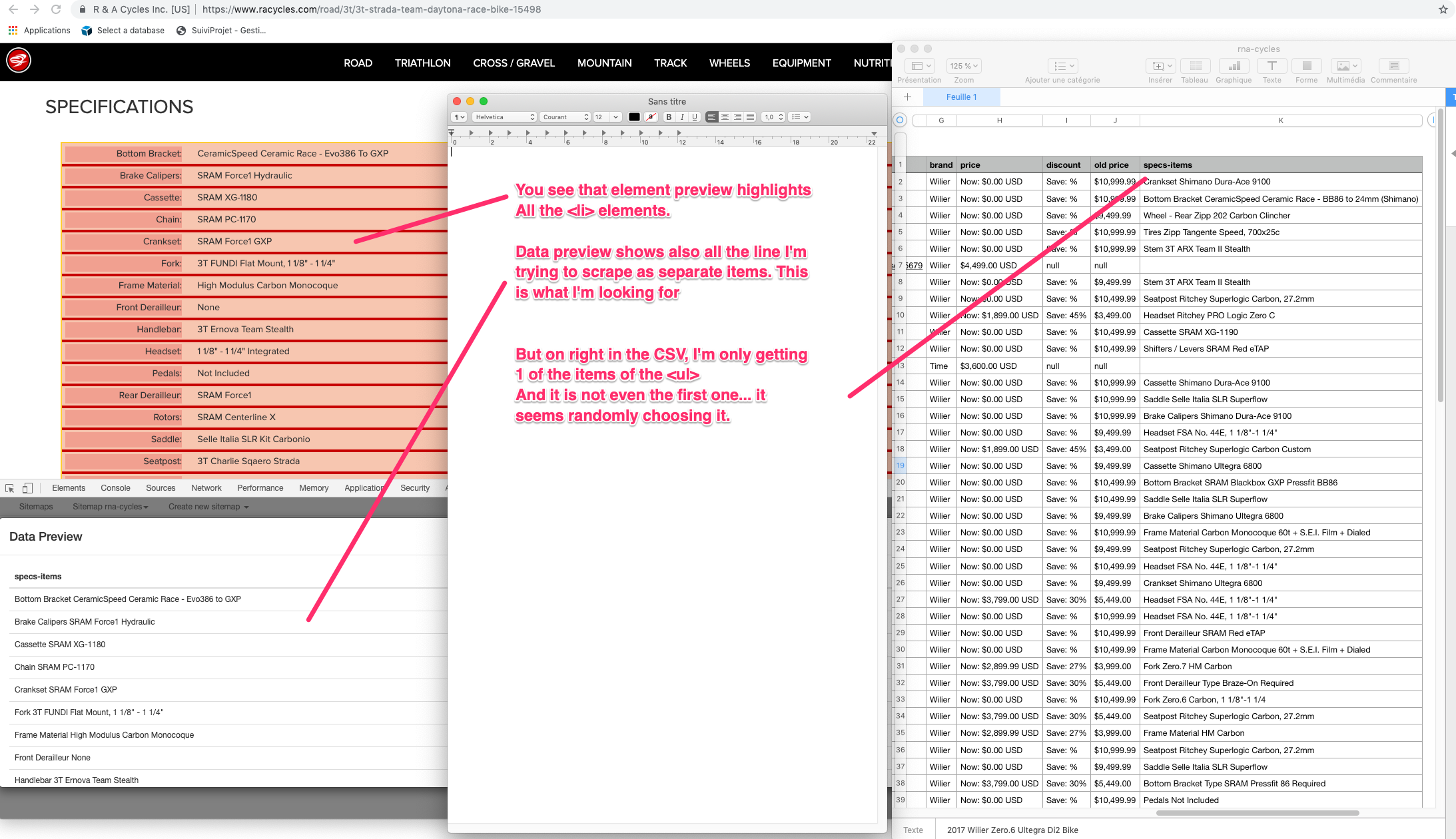Expand the Sitemap rna-cycles dropdown
1456x839 pixels.
[x=110, y=507]
